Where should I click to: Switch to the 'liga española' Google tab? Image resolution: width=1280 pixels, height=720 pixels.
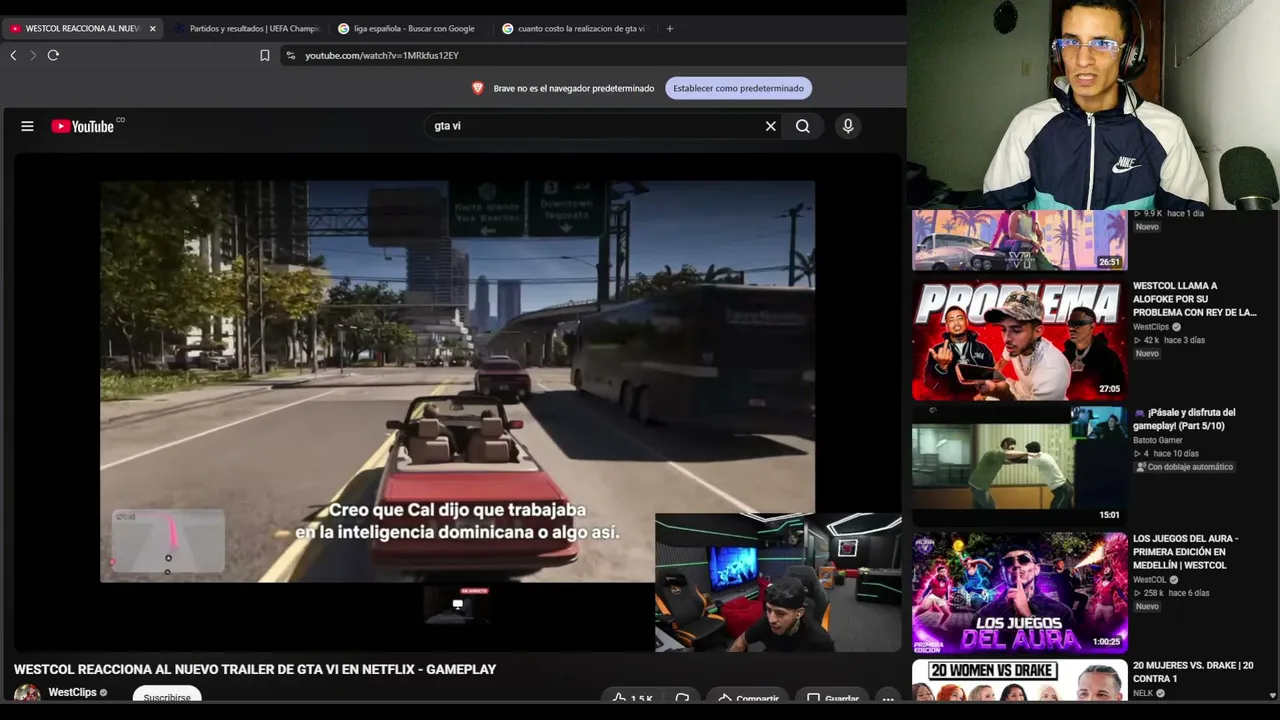pos(410,28)
